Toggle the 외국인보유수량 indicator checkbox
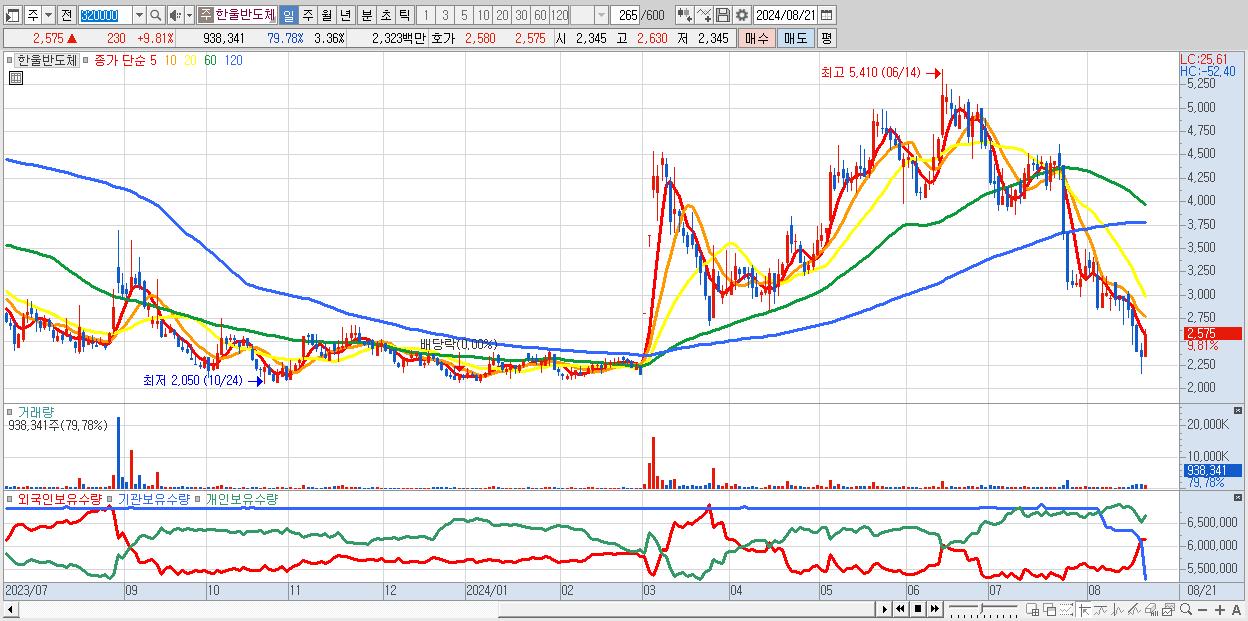Screen dimensions: 1248x621 point(11,498)
